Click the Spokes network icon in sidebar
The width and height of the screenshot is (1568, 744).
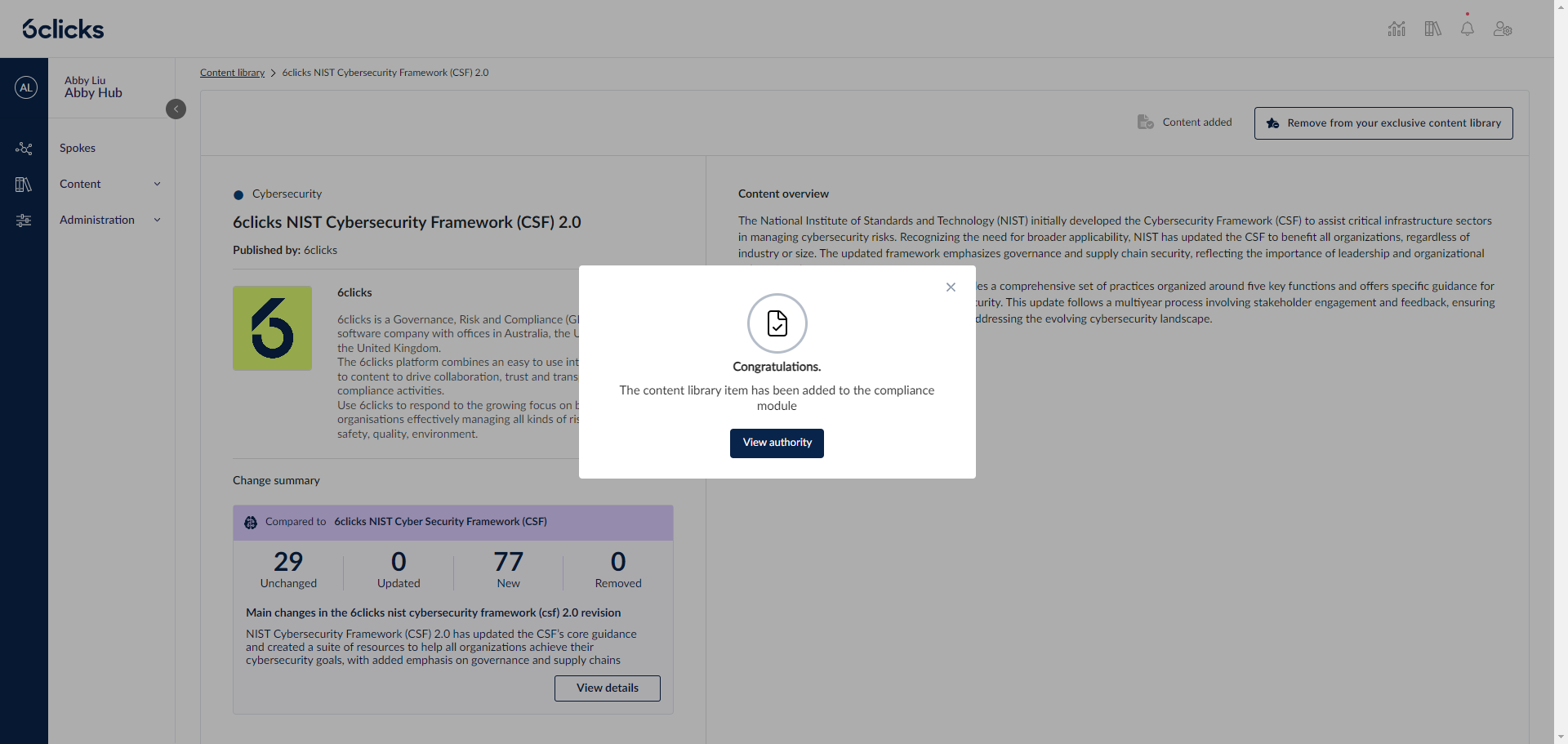pyautogui.click(x=24, y=149)
